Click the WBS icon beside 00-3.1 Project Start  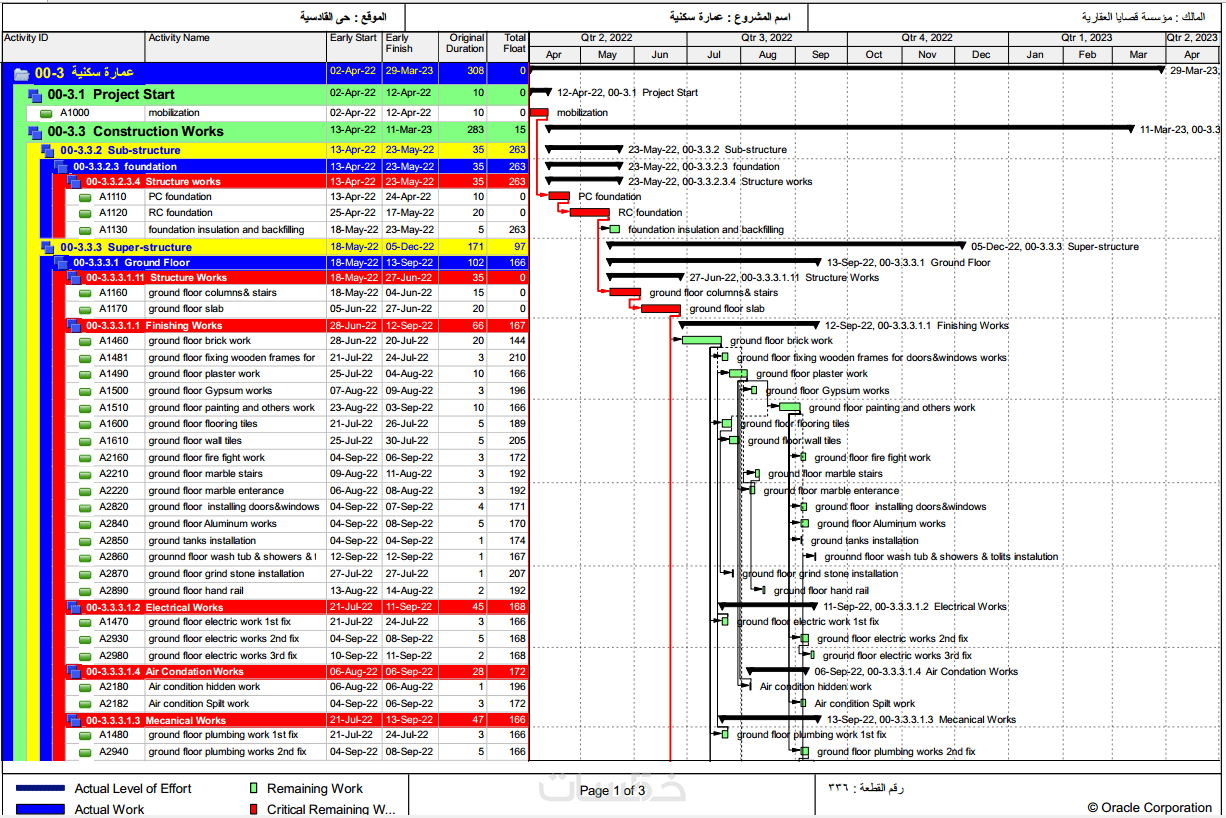pyautogui.click(x=35, y=95)
